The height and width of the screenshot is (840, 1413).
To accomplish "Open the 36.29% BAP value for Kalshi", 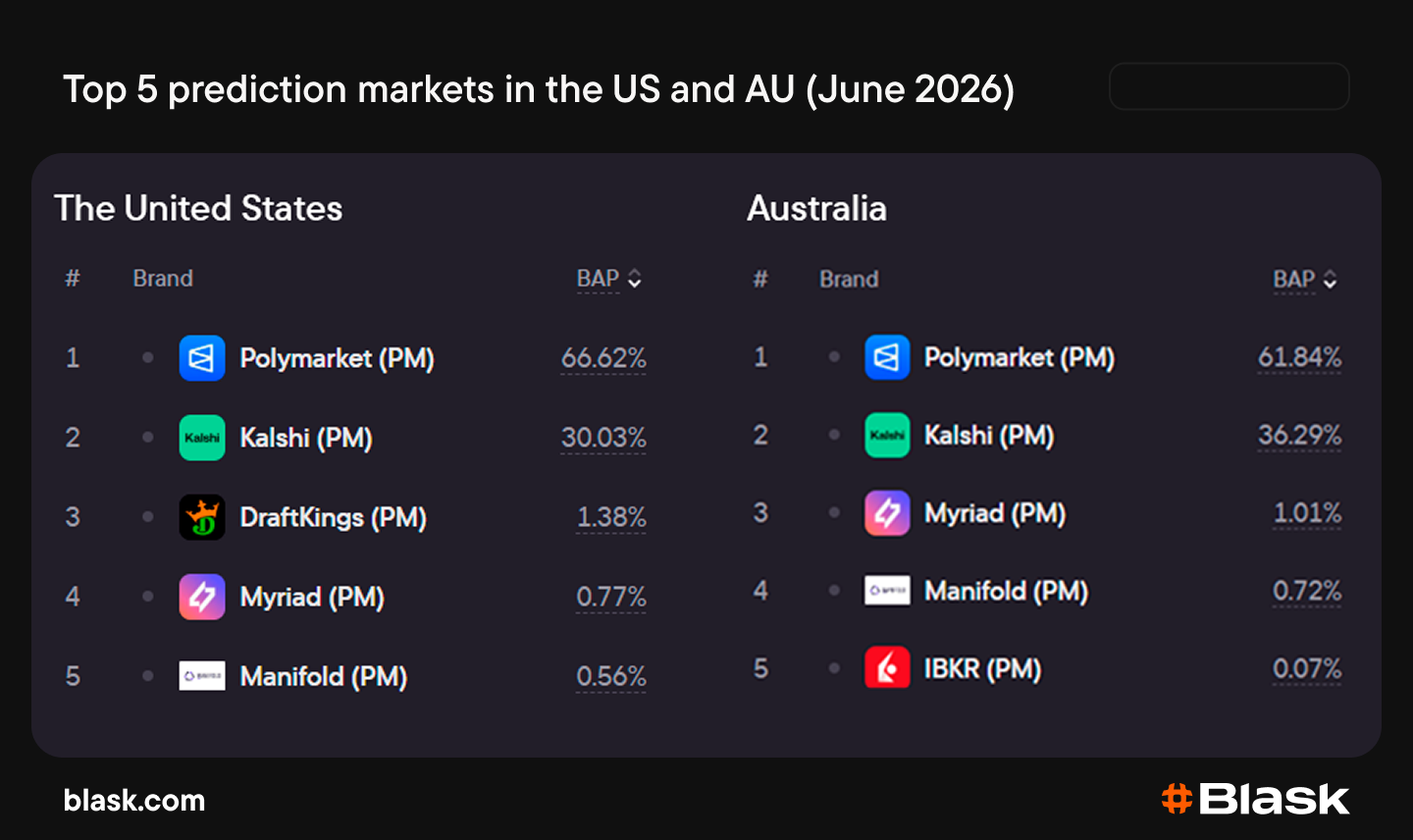I will coord(1299,435).
